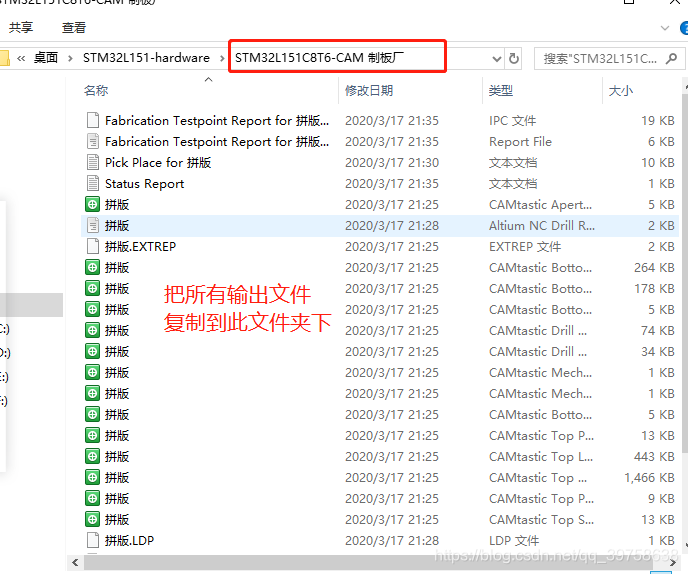Click the CAMtastic Apert... file icon
The width and height of the screenshot is (688, 574).
tap(93, 204)
